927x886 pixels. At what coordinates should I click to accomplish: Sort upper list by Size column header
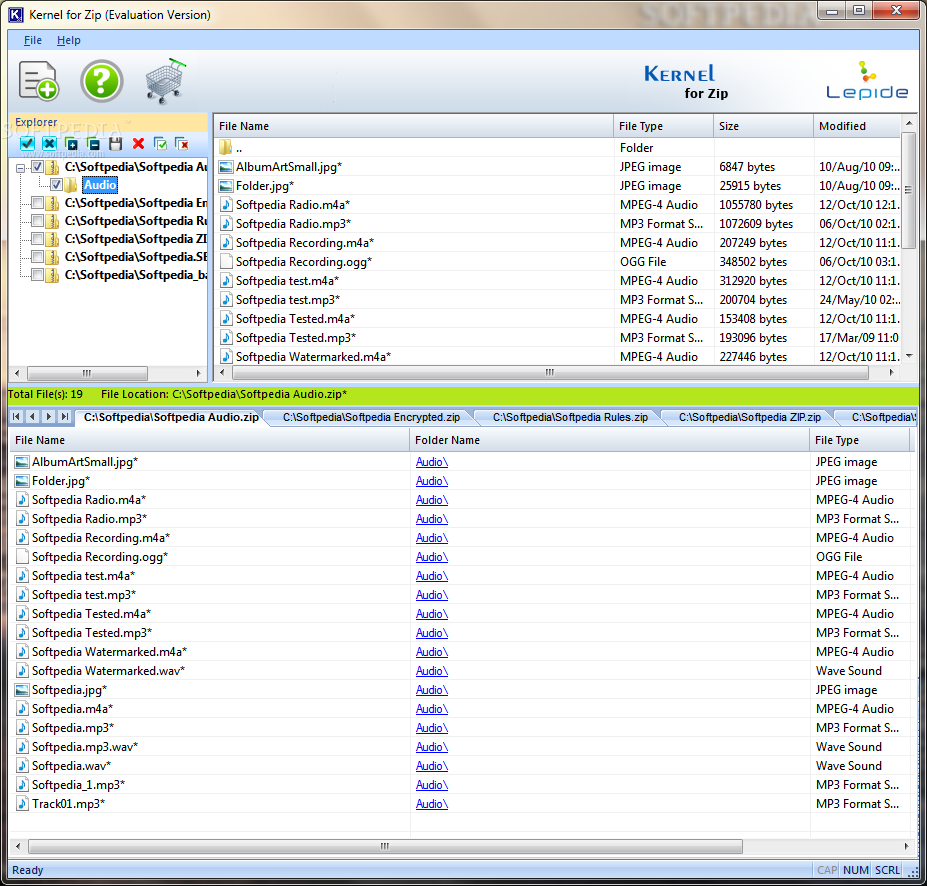(x=763, y=126)
